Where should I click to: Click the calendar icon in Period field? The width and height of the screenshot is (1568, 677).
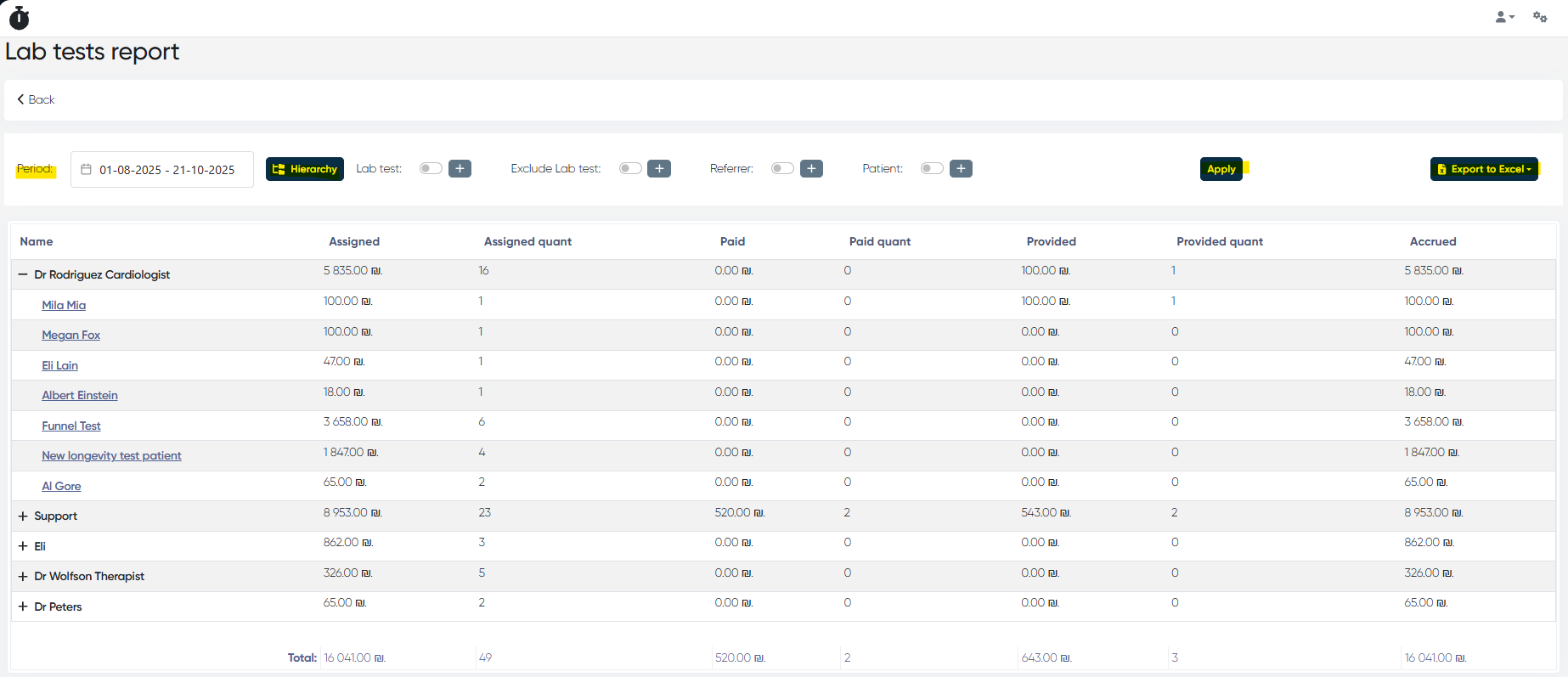(86, 170)
